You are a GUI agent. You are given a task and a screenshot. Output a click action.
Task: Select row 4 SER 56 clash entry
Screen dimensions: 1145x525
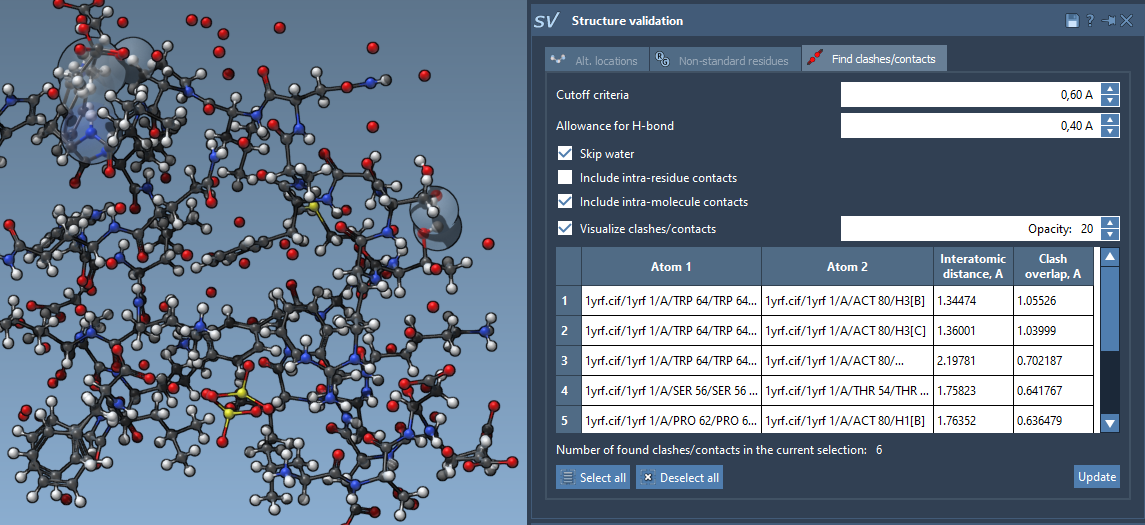pyautogui.click(x=671, y=392)
